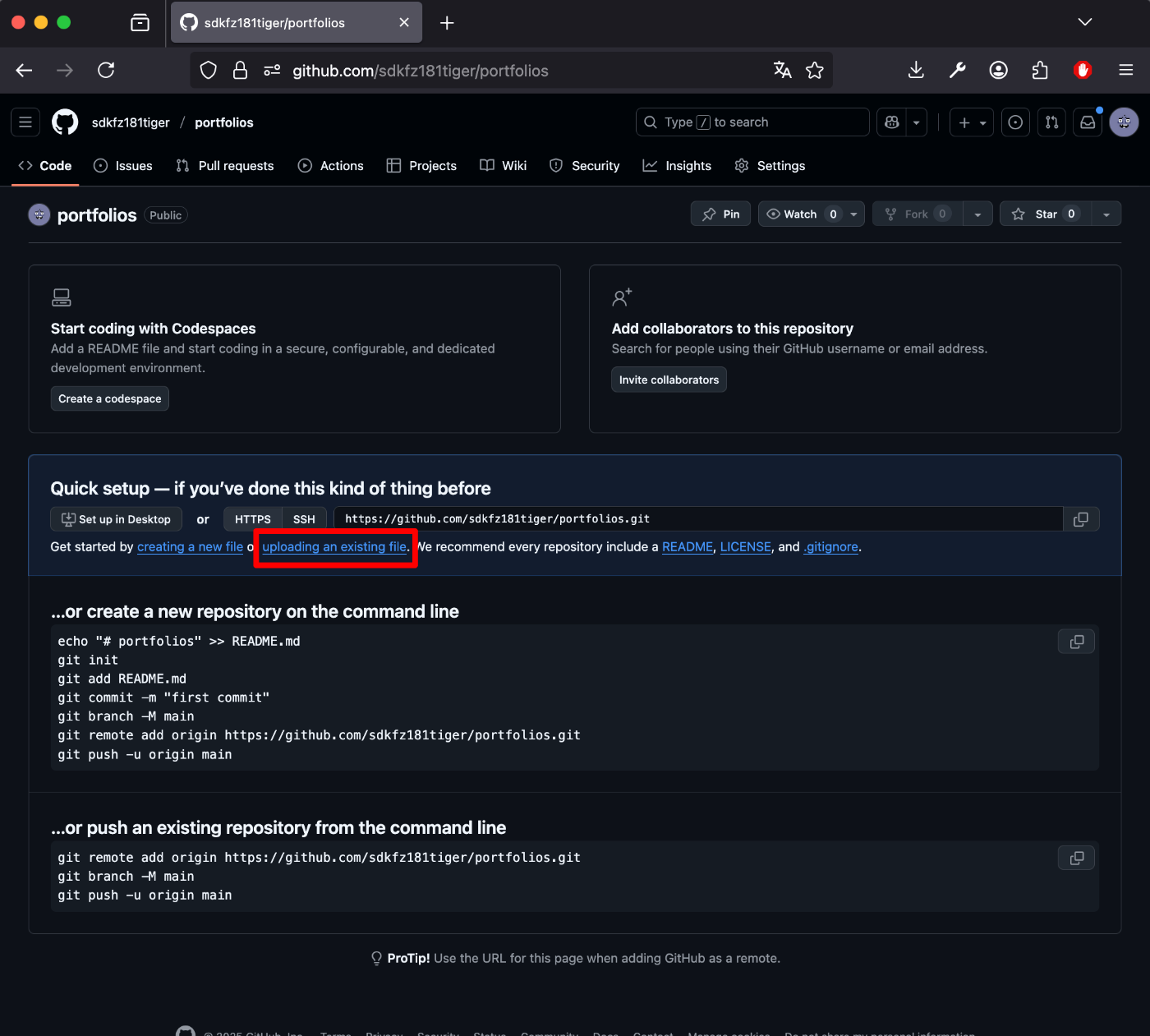1150x1036 pixels.
Task: Click the red hand blocker extension icon
Action: pyautogui.click(x=1083, y=71)
